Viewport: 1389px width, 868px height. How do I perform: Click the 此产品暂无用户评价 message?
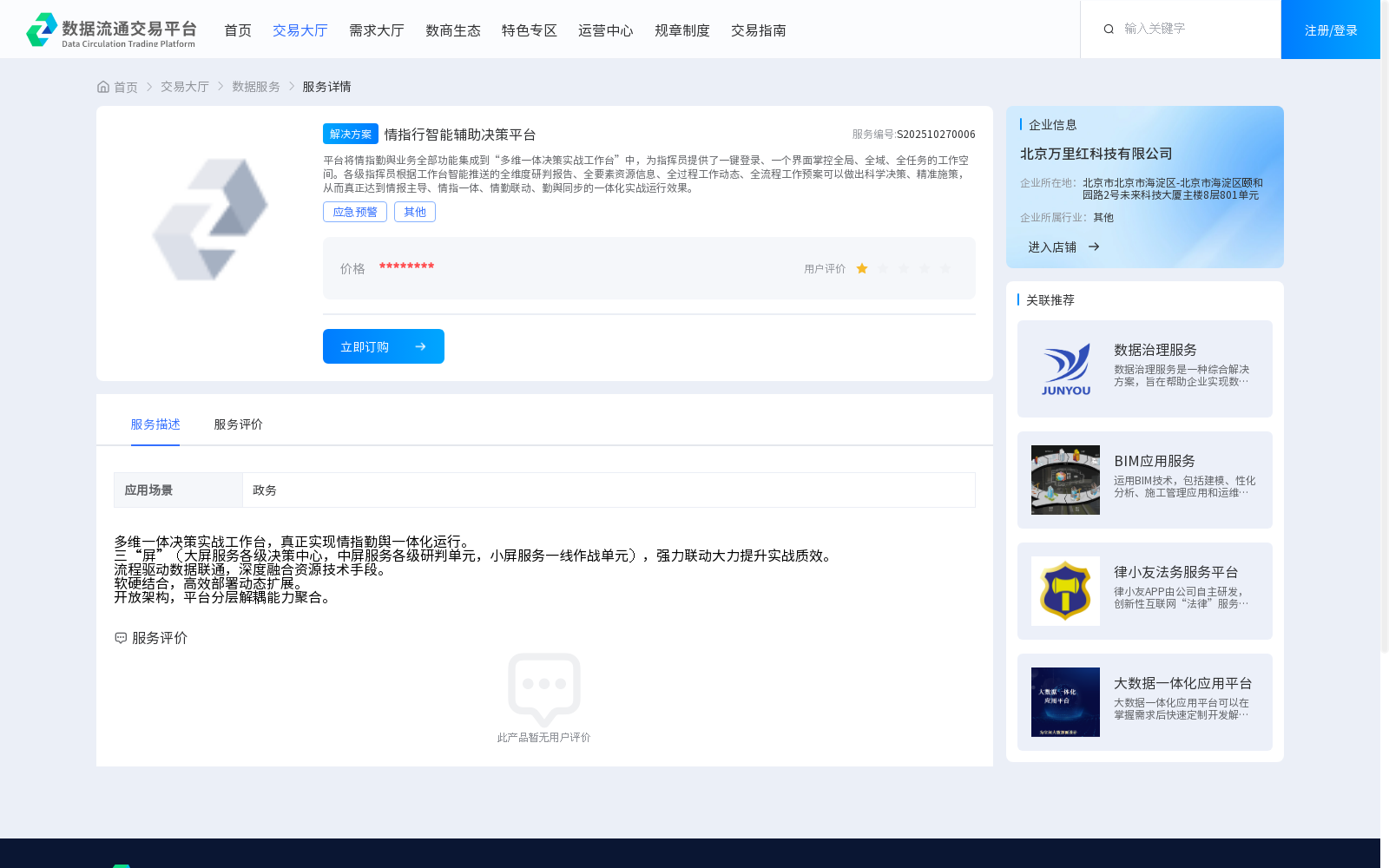[x=543, y=738]
